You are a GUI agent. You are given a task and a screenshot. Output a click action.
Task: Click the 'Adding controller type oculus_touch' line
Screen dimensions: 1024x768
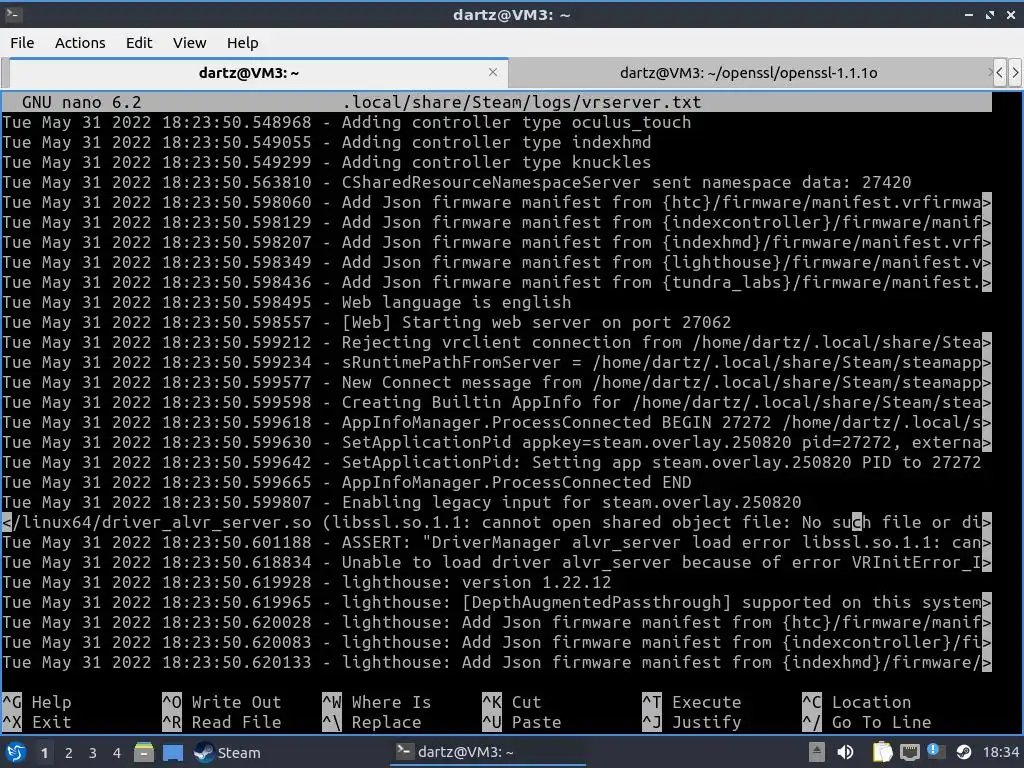point(346,122)
